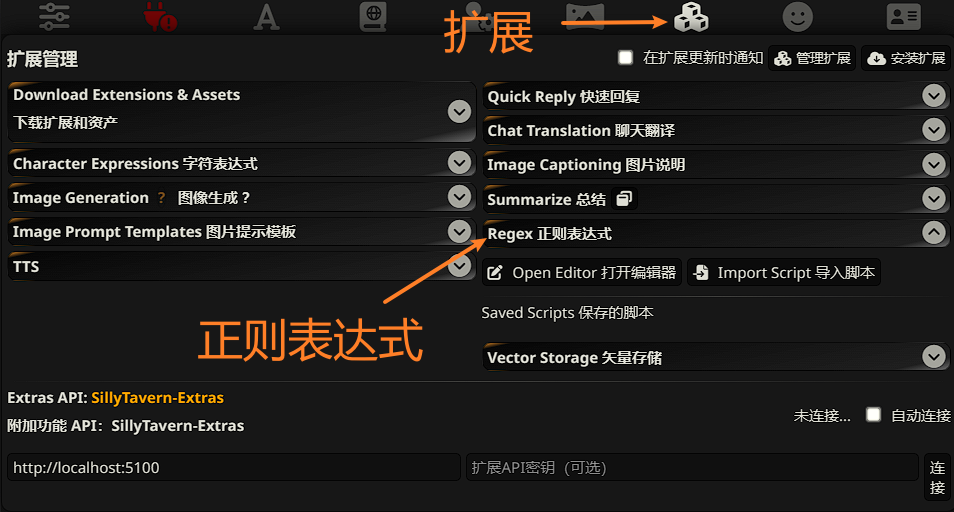
Task: Open the World Info book icon
Action: pyautogui.click(x=373, y=16)
